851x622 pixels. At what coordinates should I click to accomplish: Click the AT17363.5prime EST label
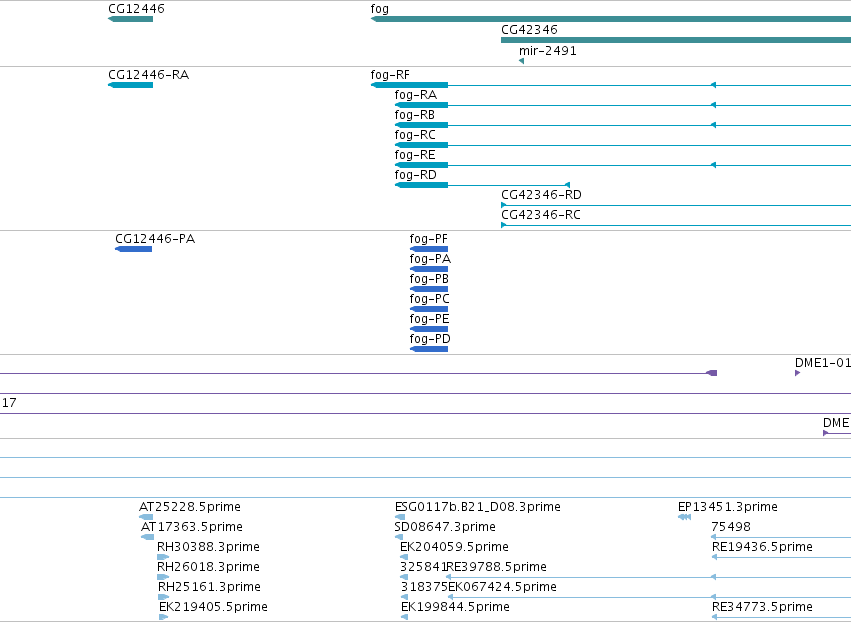pos(192,527)
